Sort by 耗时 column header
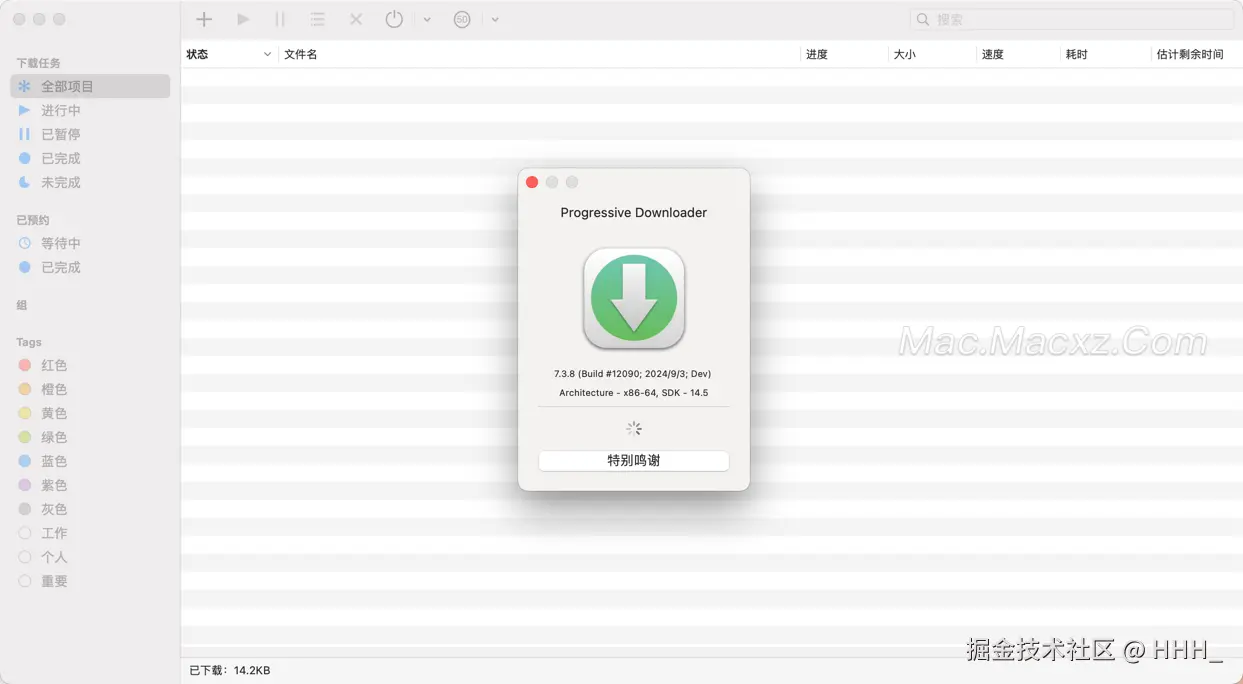This screenshot has height=684, width=1243. pyautogui.click(x=1077, y=54)
